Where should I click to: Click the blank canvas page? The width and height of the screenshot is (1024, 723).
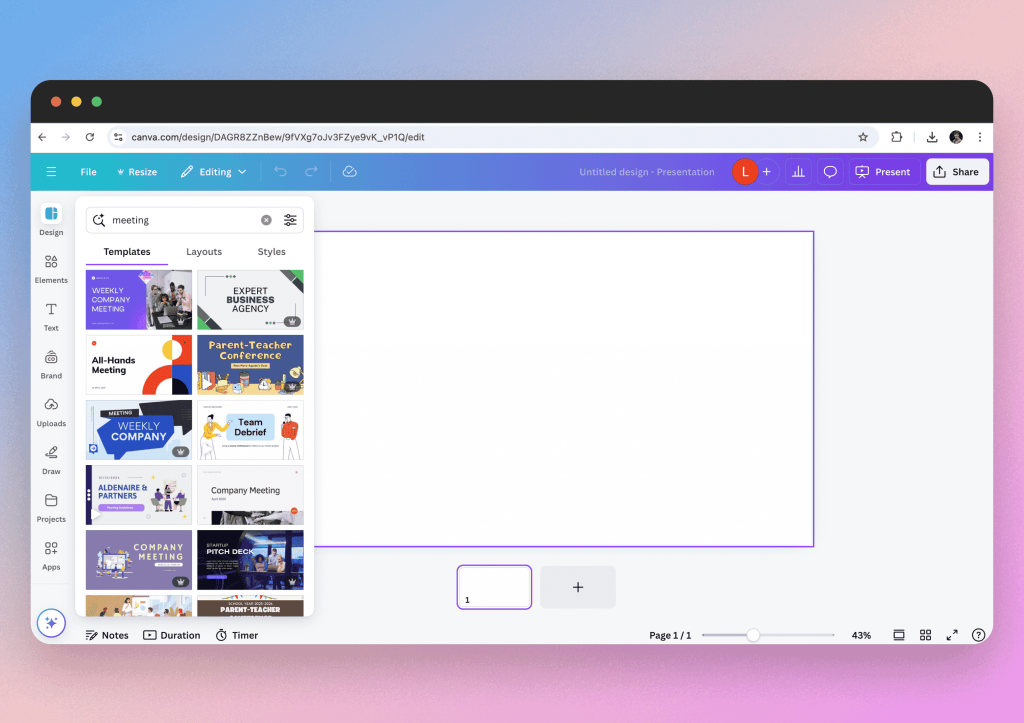[x=564, y=389]
